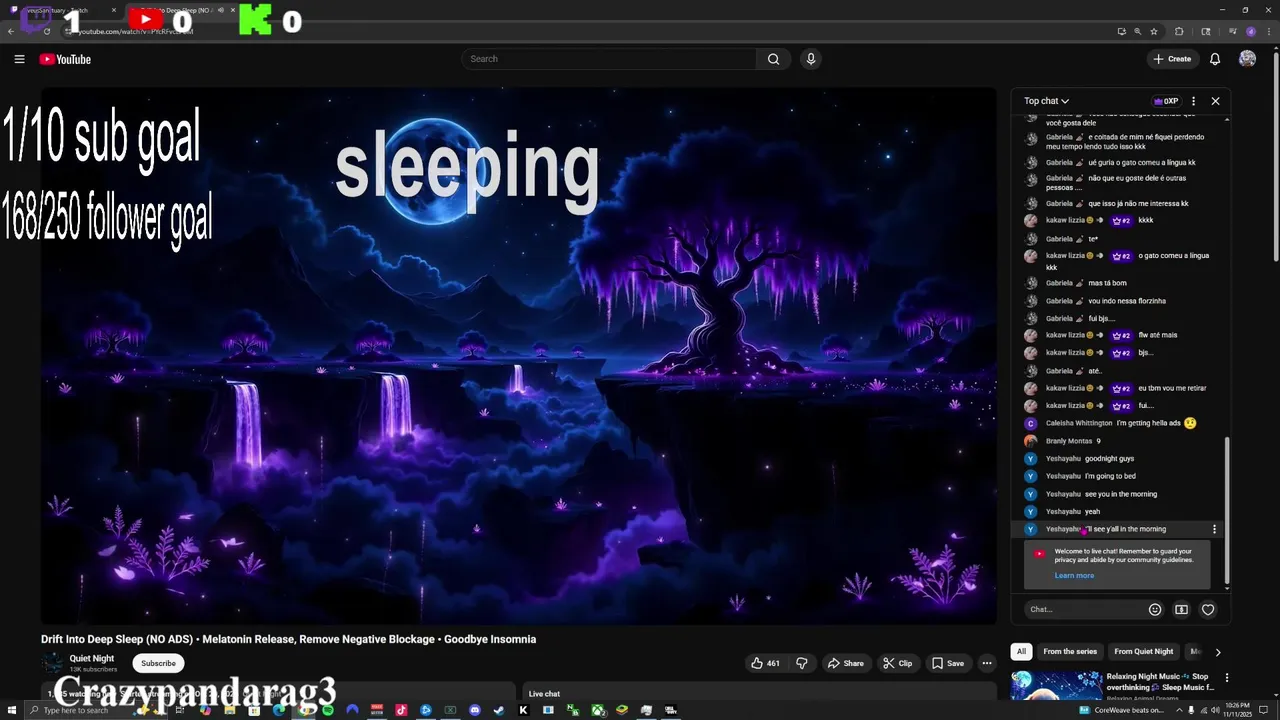Close the live chat panel

point(1215,101)
